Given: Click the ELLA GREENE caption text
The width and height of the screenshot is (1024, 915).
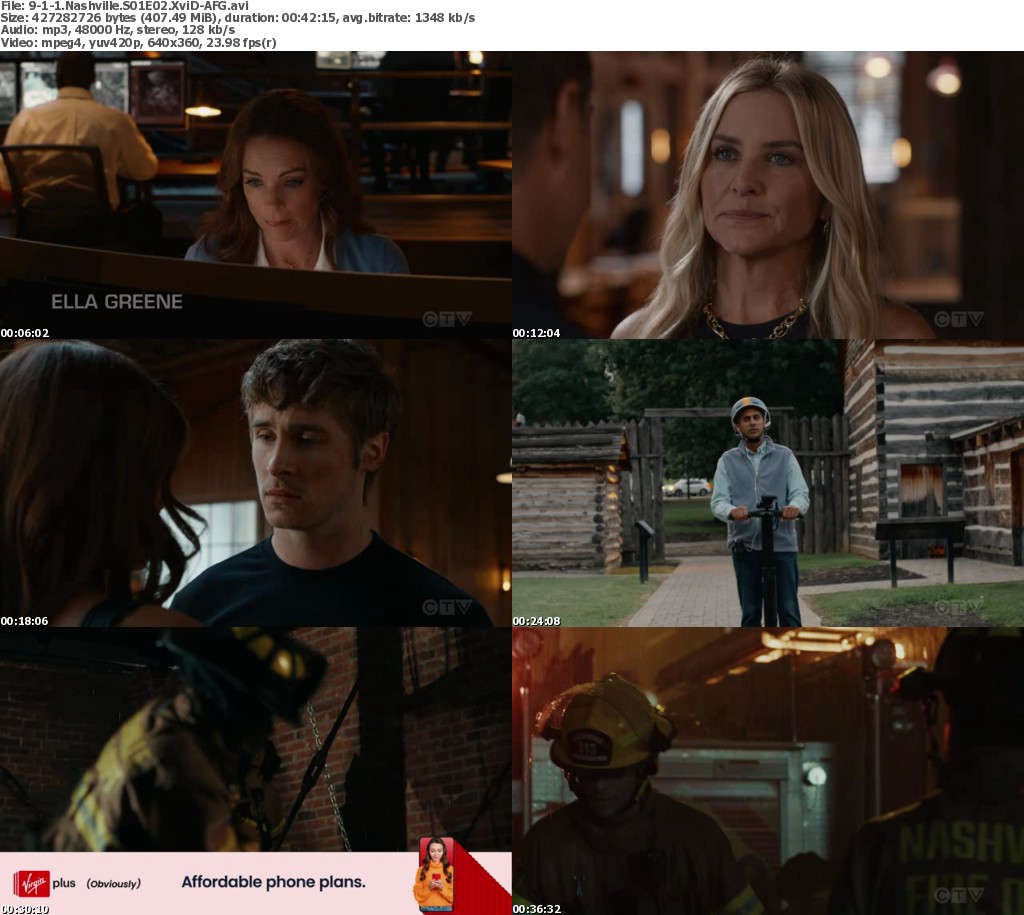Looking at the screenshot, I should 117,302.
